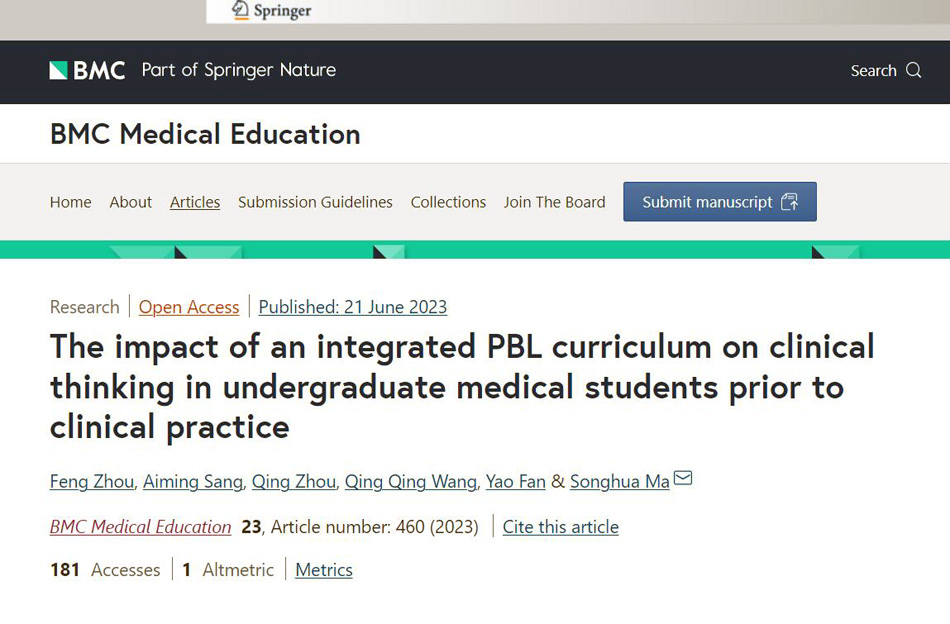Browse the Collections section
The width and height of the screenshot is (950, 624).
[x=448, y=202]
